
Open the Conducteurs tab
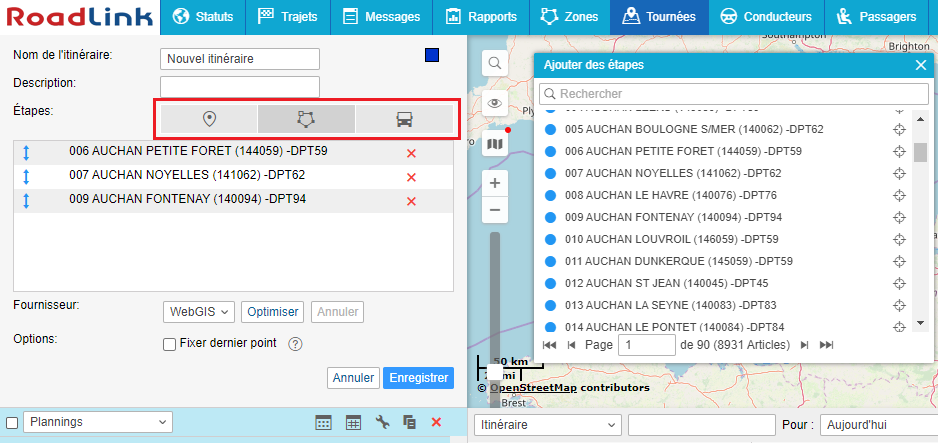click(x=766, y=17)
